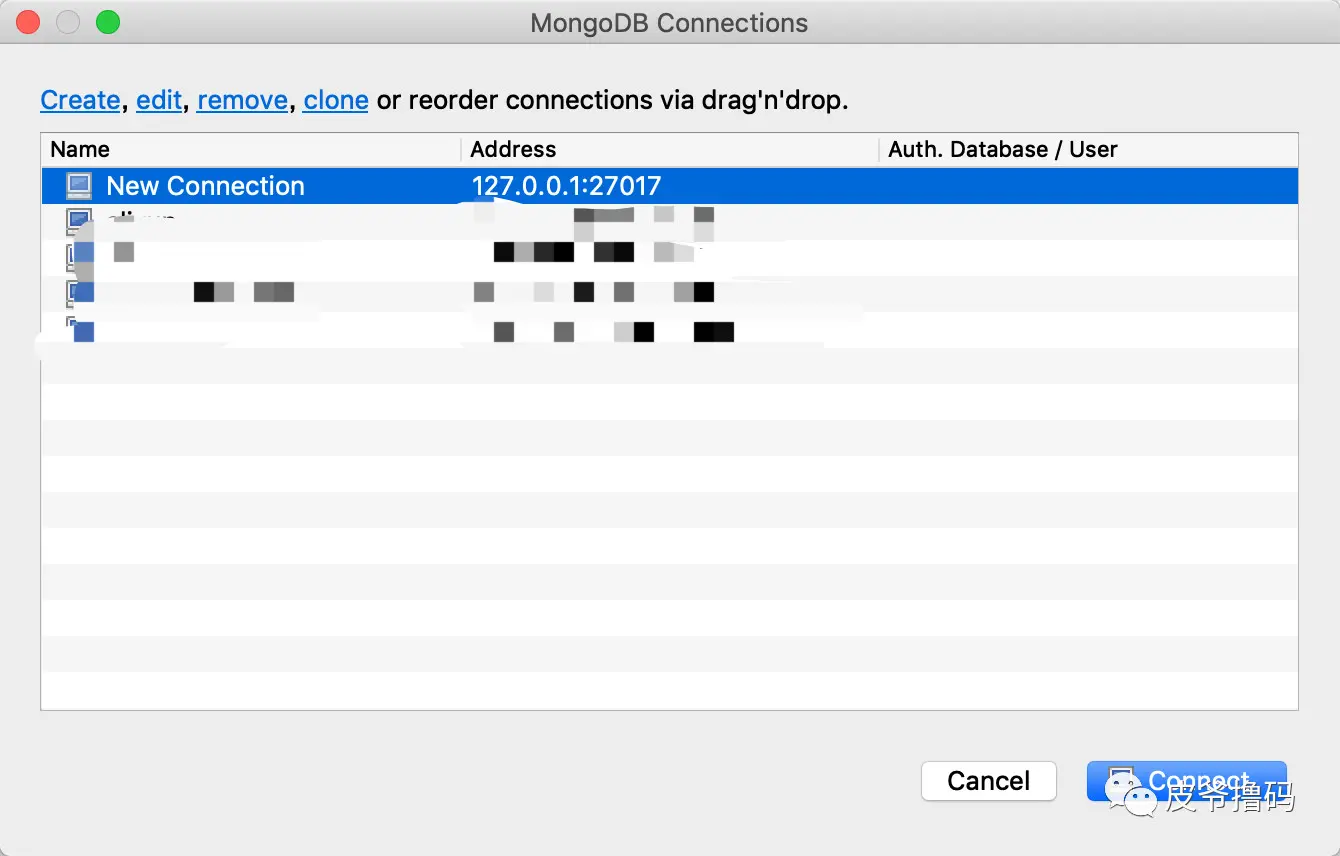Click the MongoDB Connections title bar text
Screen dimensions: 1340x856
(x=669, y=23)
